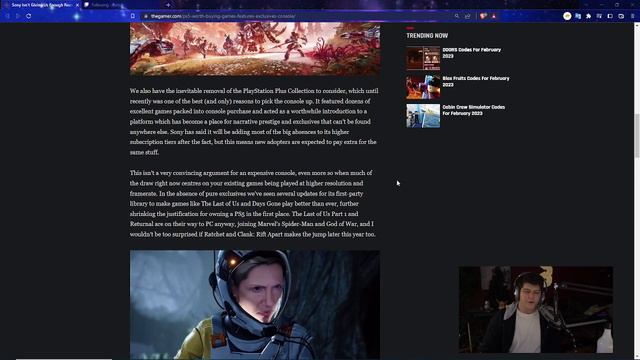Click the share icon in the address bar
Image resolution: width=640 pixels, height=360 pixels.
click(468, 16)
